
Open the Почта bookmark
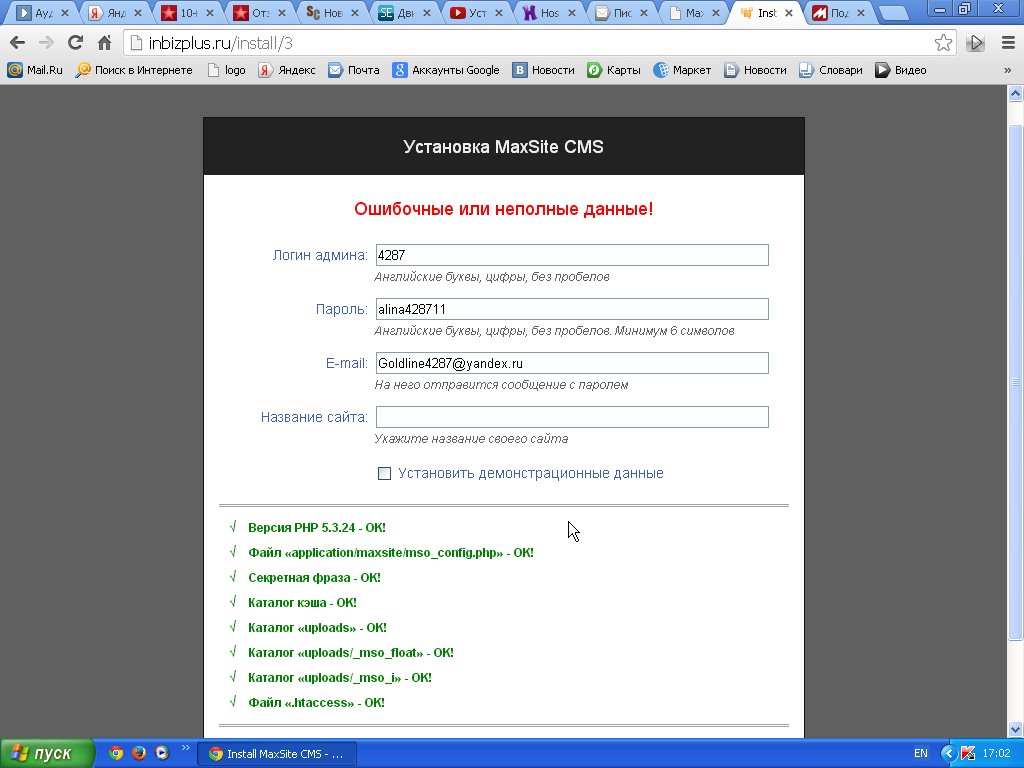pos(354,70)
